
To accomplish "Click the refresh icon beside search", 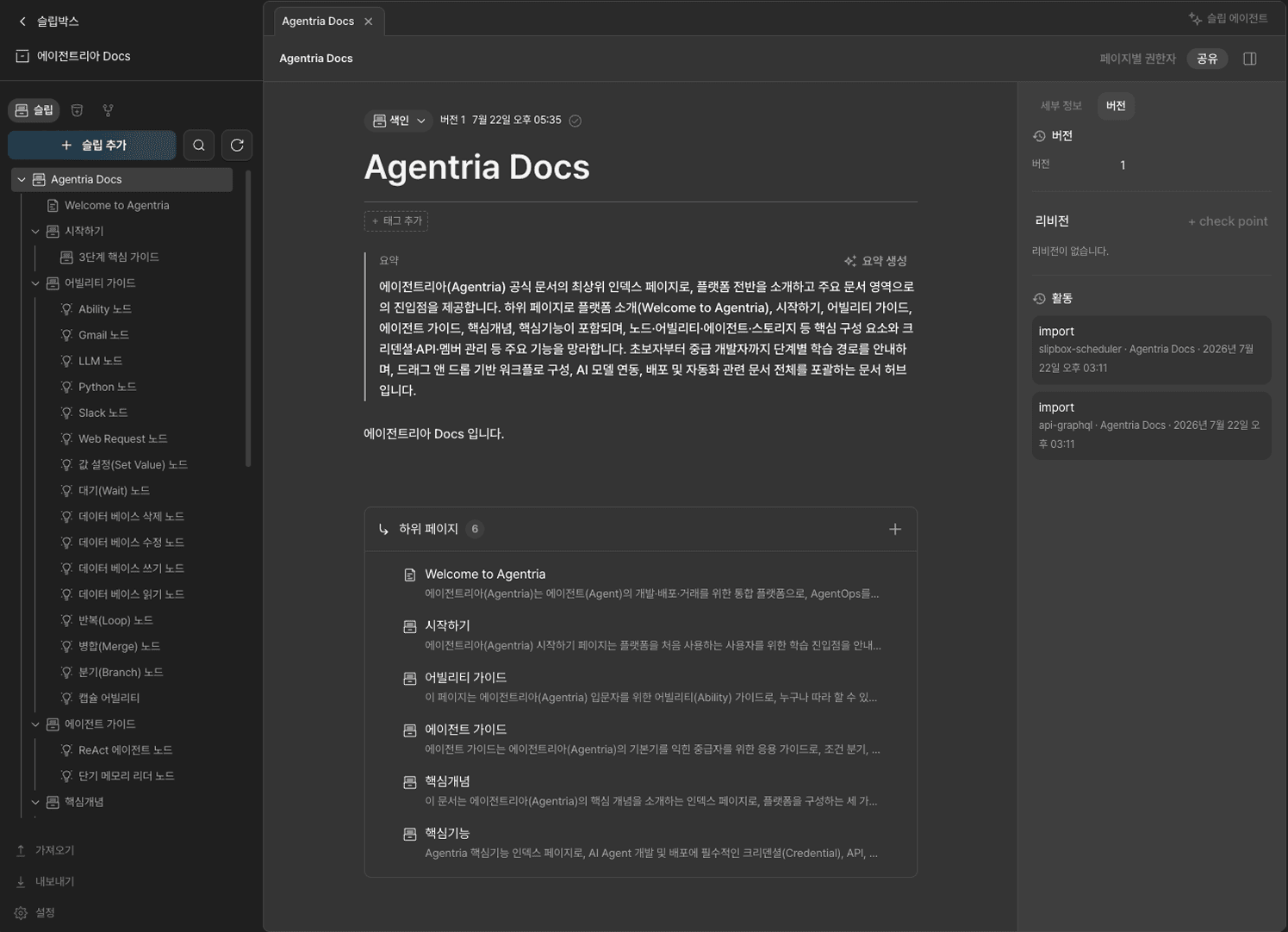I will [x=237, y=146].
